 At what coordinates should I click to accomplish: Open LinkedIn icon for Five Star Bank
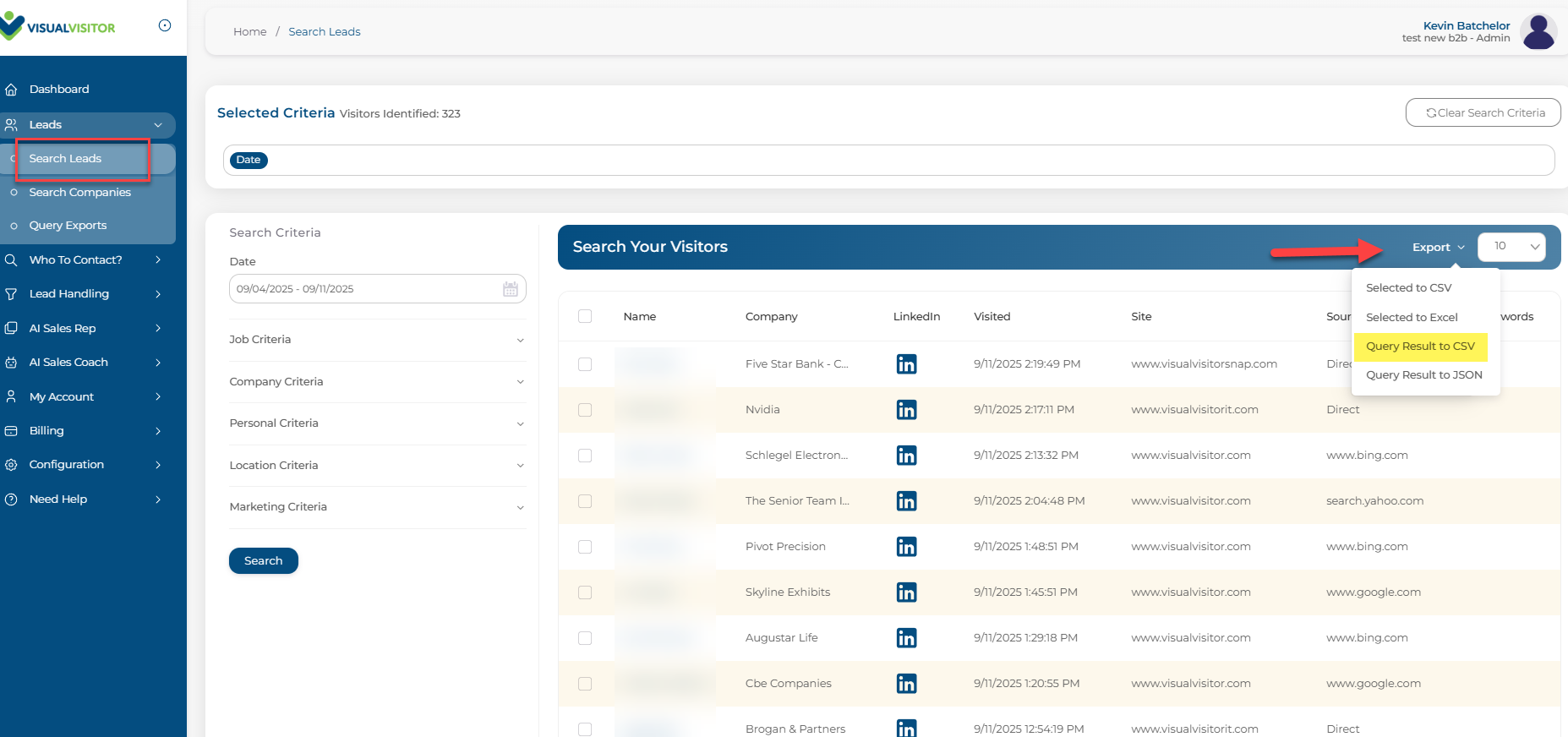point(906,364)
